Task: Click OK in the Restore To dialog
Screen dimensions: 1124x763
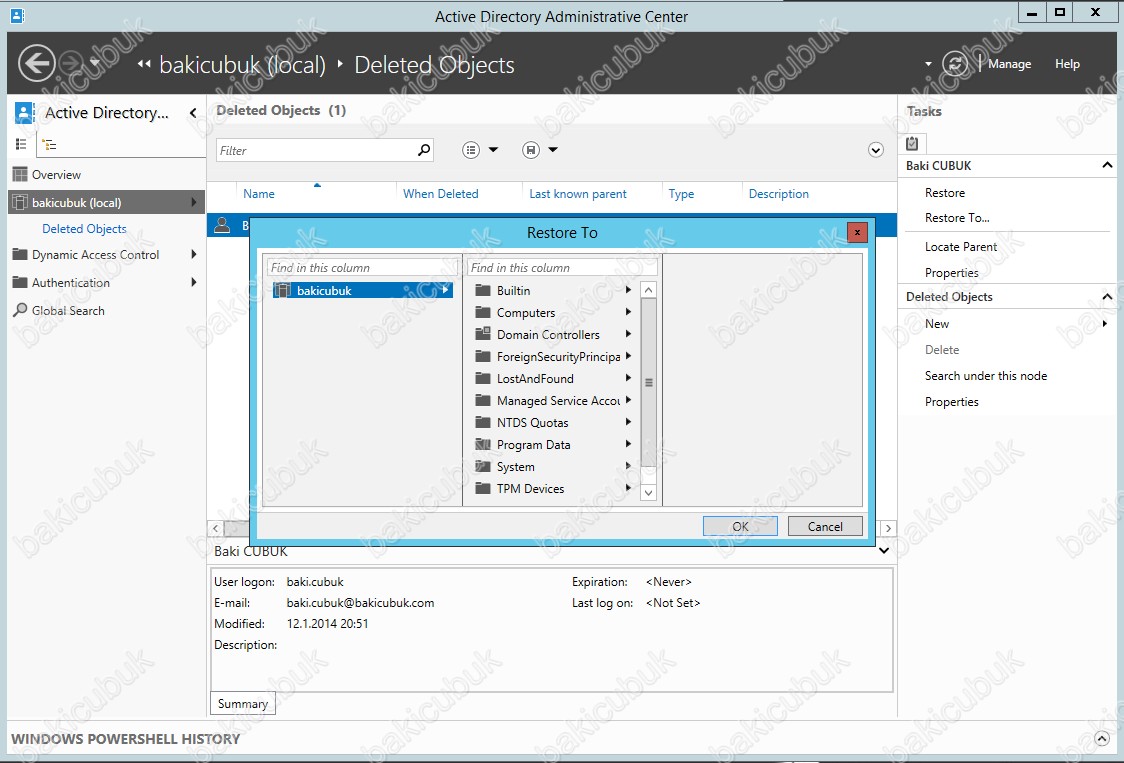Action: (740, 526)
